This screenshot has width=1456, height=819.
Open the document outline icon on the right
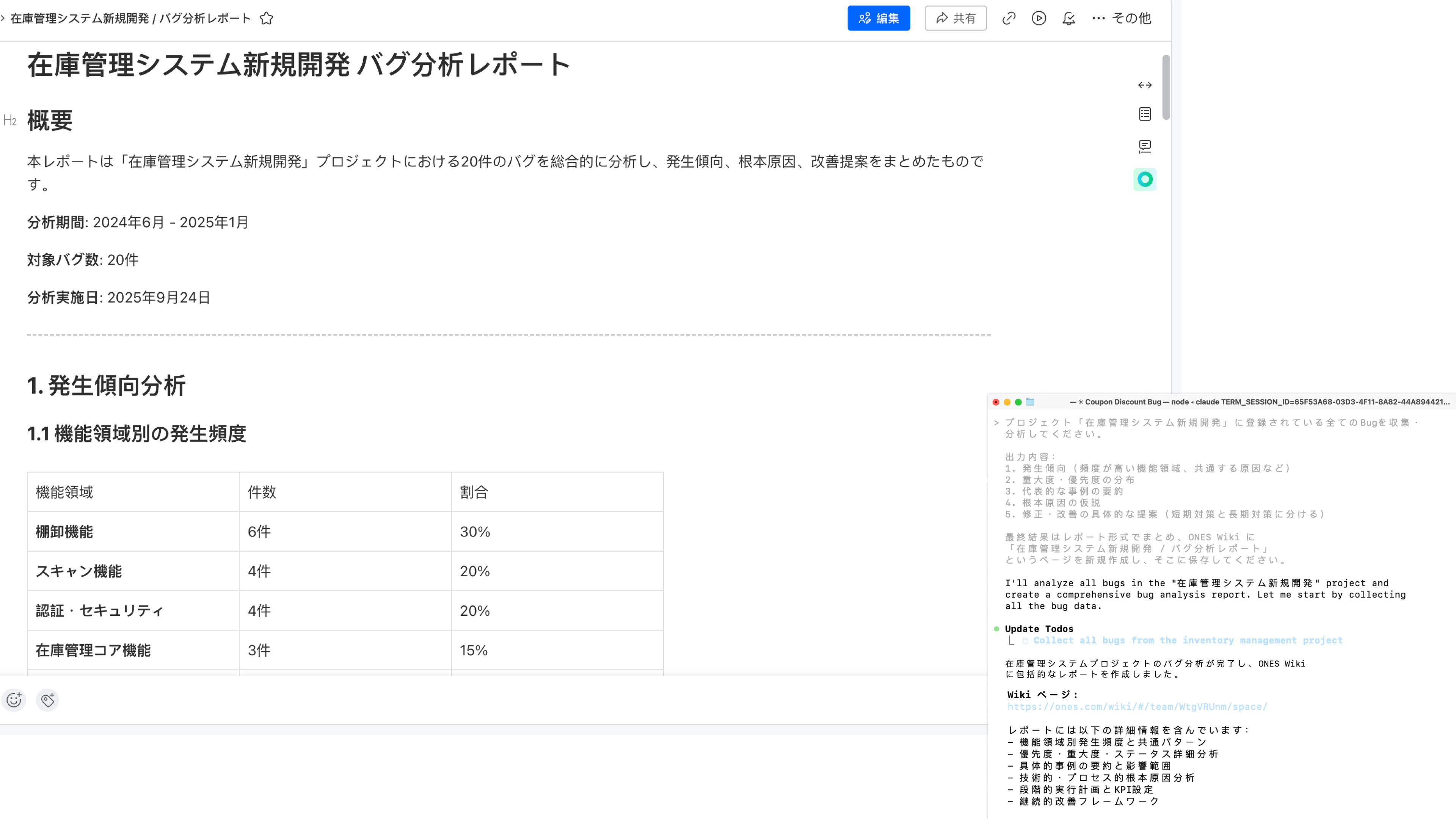point(1145,114)
